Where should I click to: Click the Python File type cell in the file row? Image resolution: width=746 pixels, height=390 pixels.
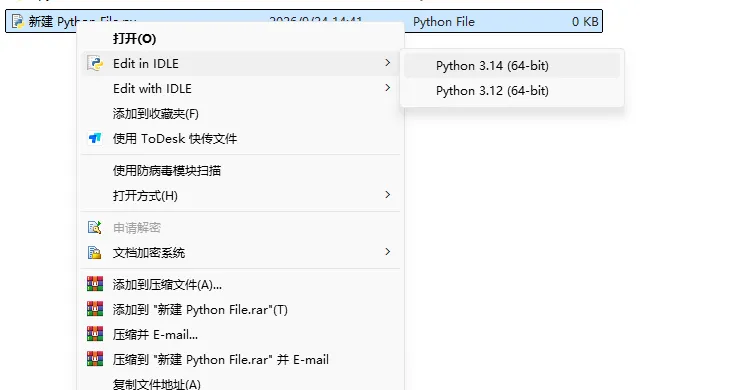[443, 21]
